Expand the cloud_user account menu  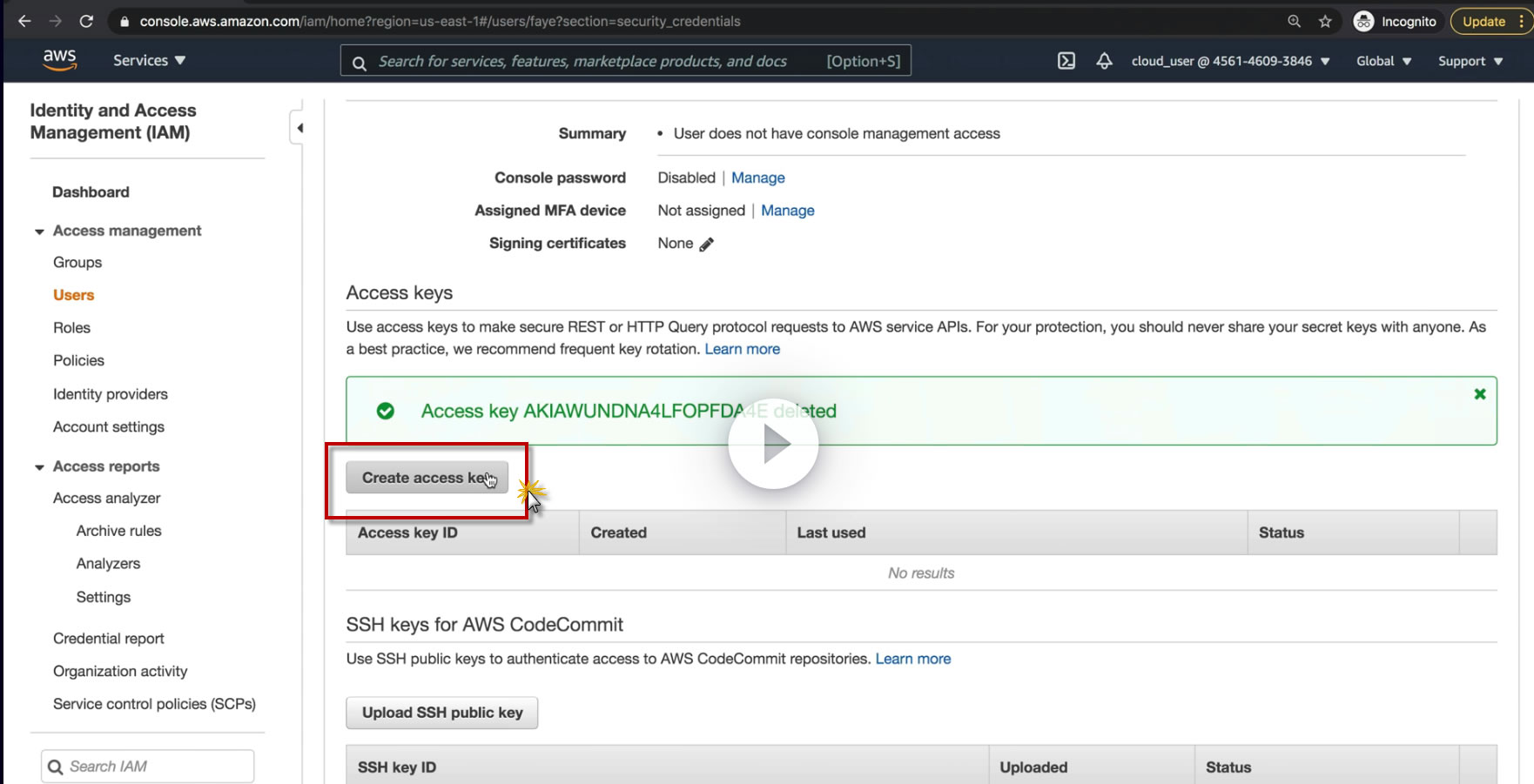1229,61
